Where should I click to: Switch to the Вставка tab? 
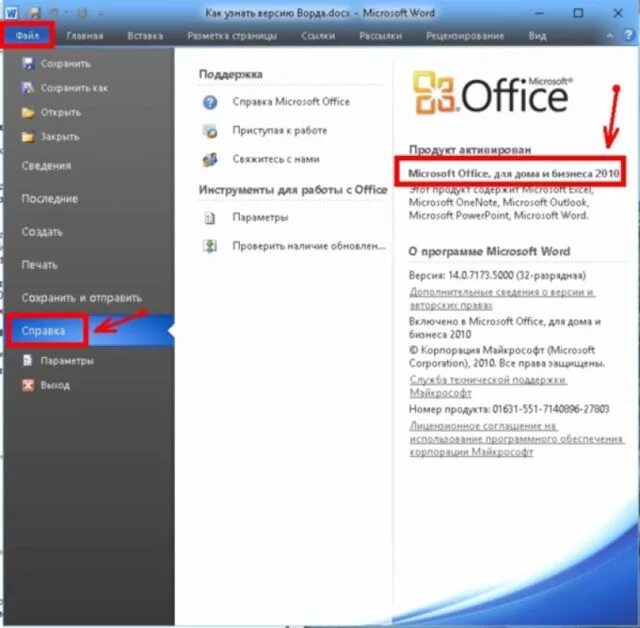(145, 36)
